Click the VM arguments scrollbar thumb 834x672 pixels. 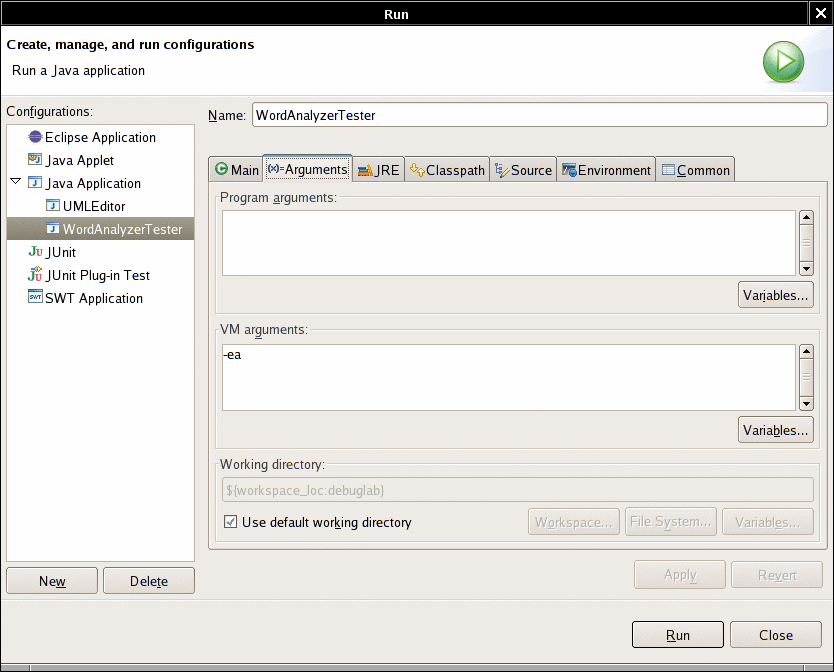[x=806, y=377]
